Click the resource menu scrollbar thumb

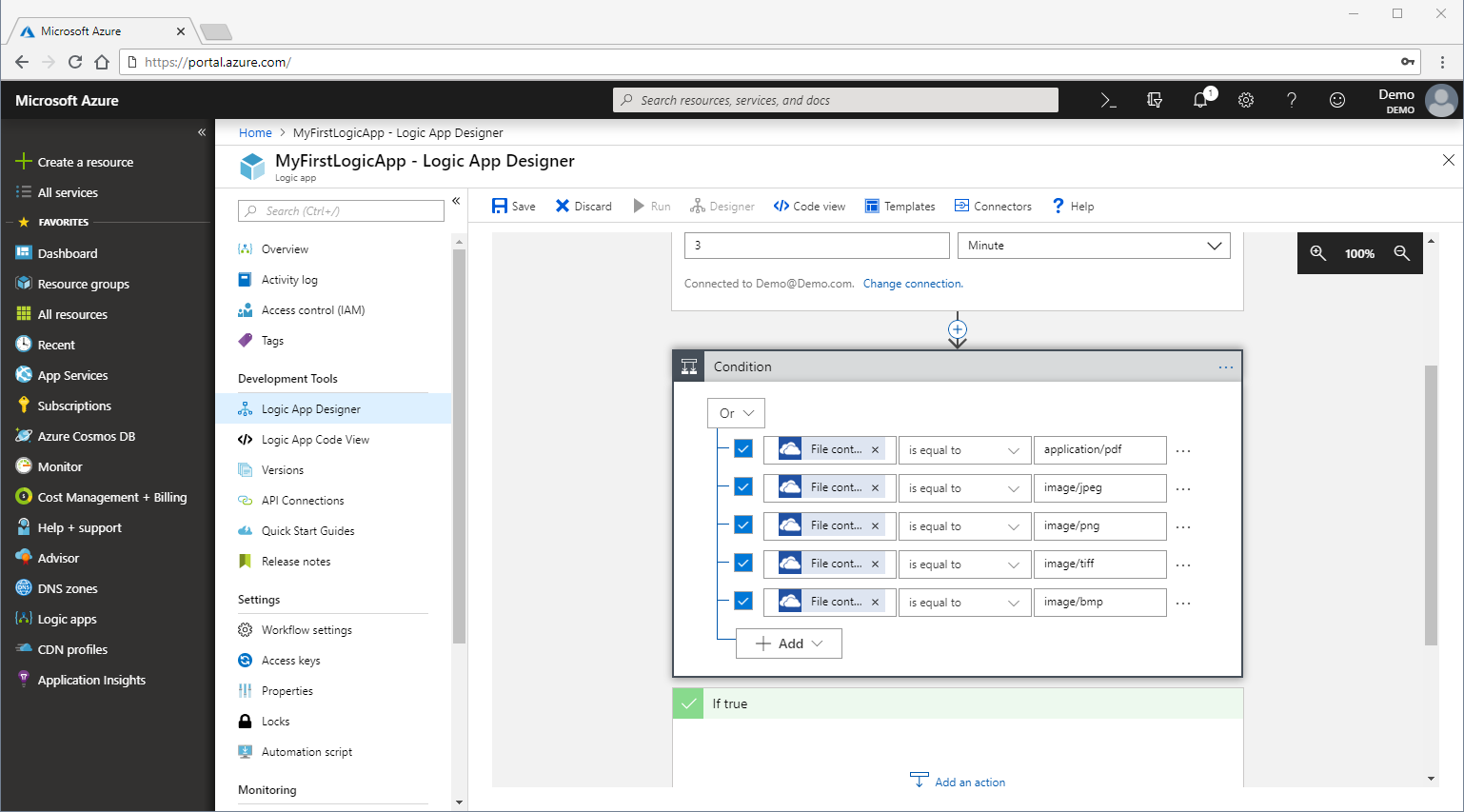459,446
